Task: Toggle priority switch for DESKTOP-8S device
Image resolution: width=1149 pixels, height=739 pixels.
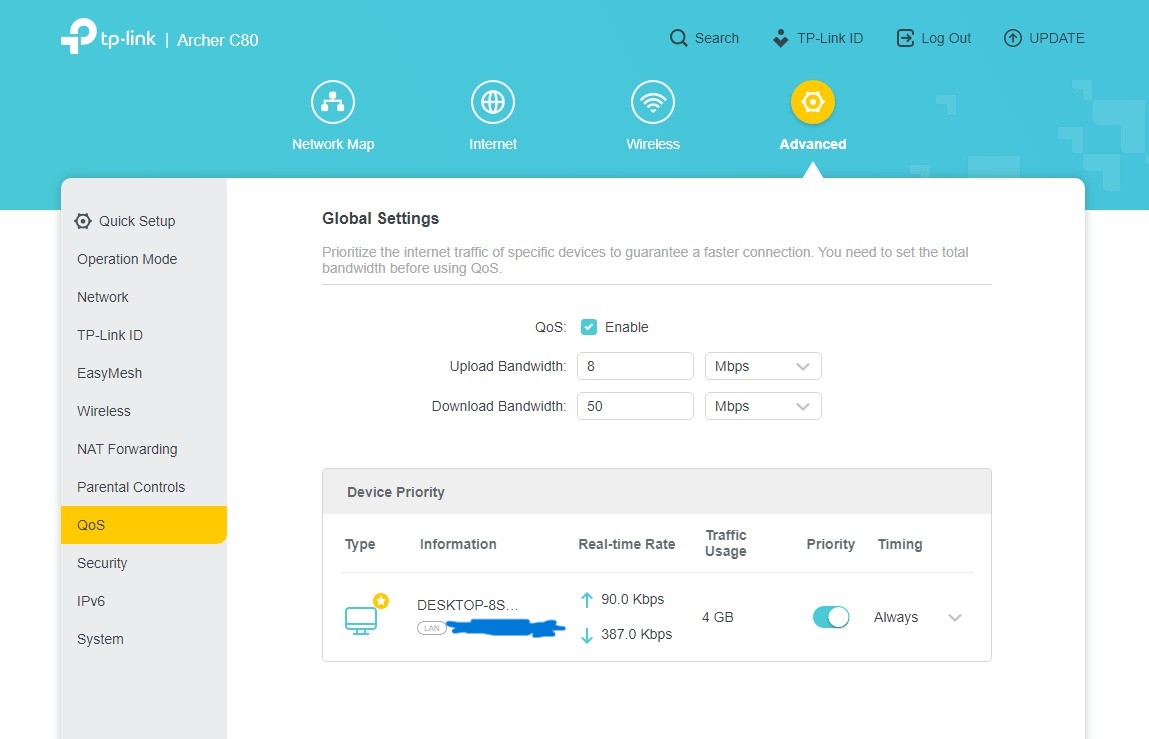Action: (x=831, y=617)
